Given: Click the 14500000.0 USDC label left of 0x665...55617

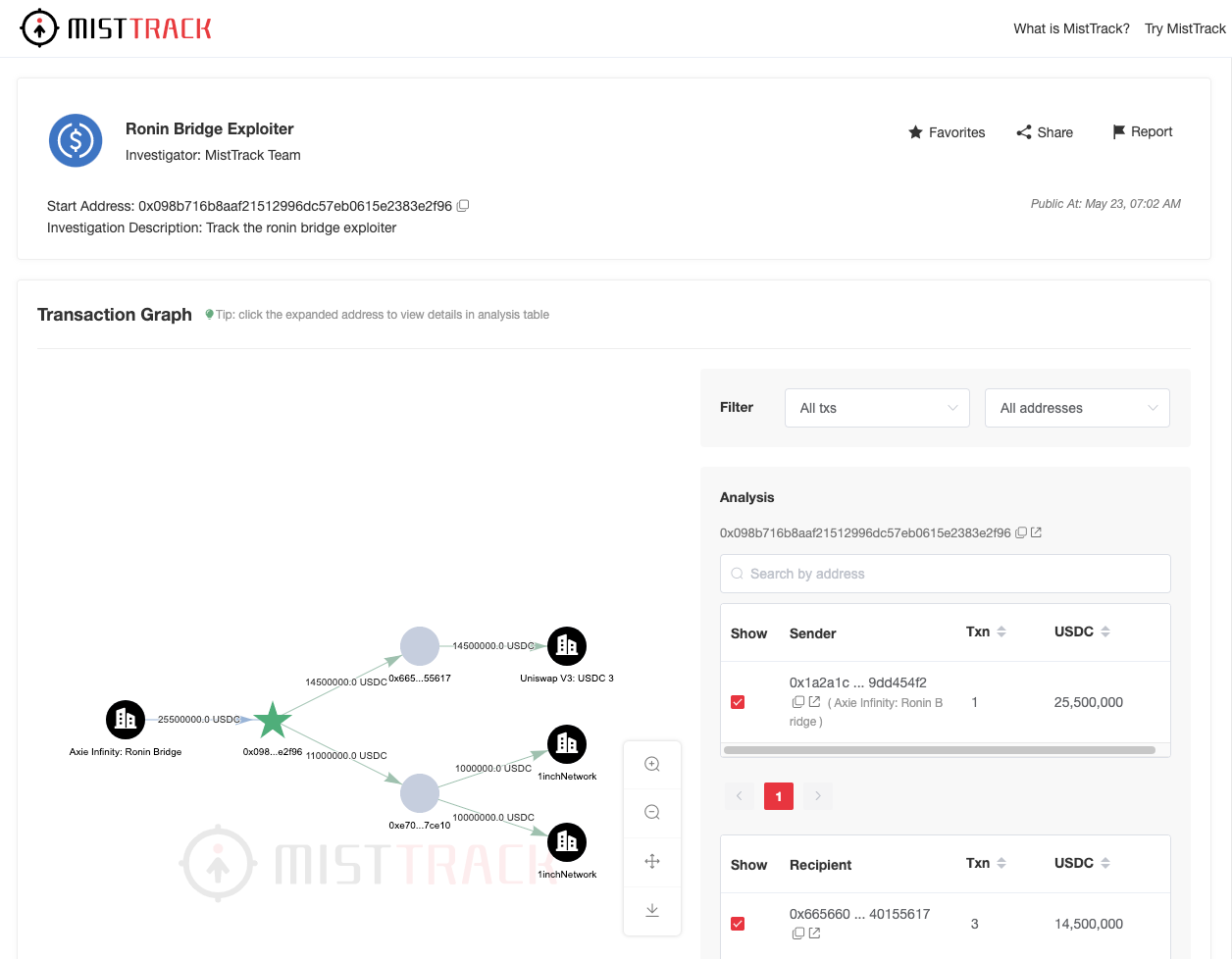Looking at the screenshot, I should click(346, 682).
